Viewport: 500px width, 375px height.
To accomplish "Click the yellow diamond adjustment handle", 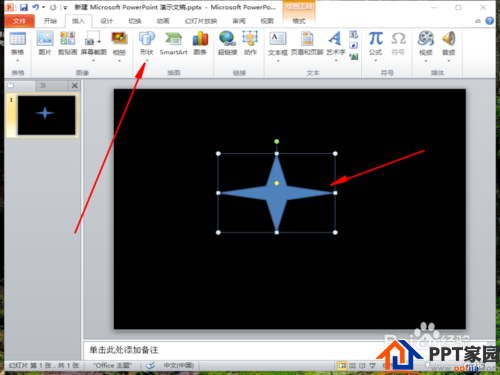I will pos(277,183).
